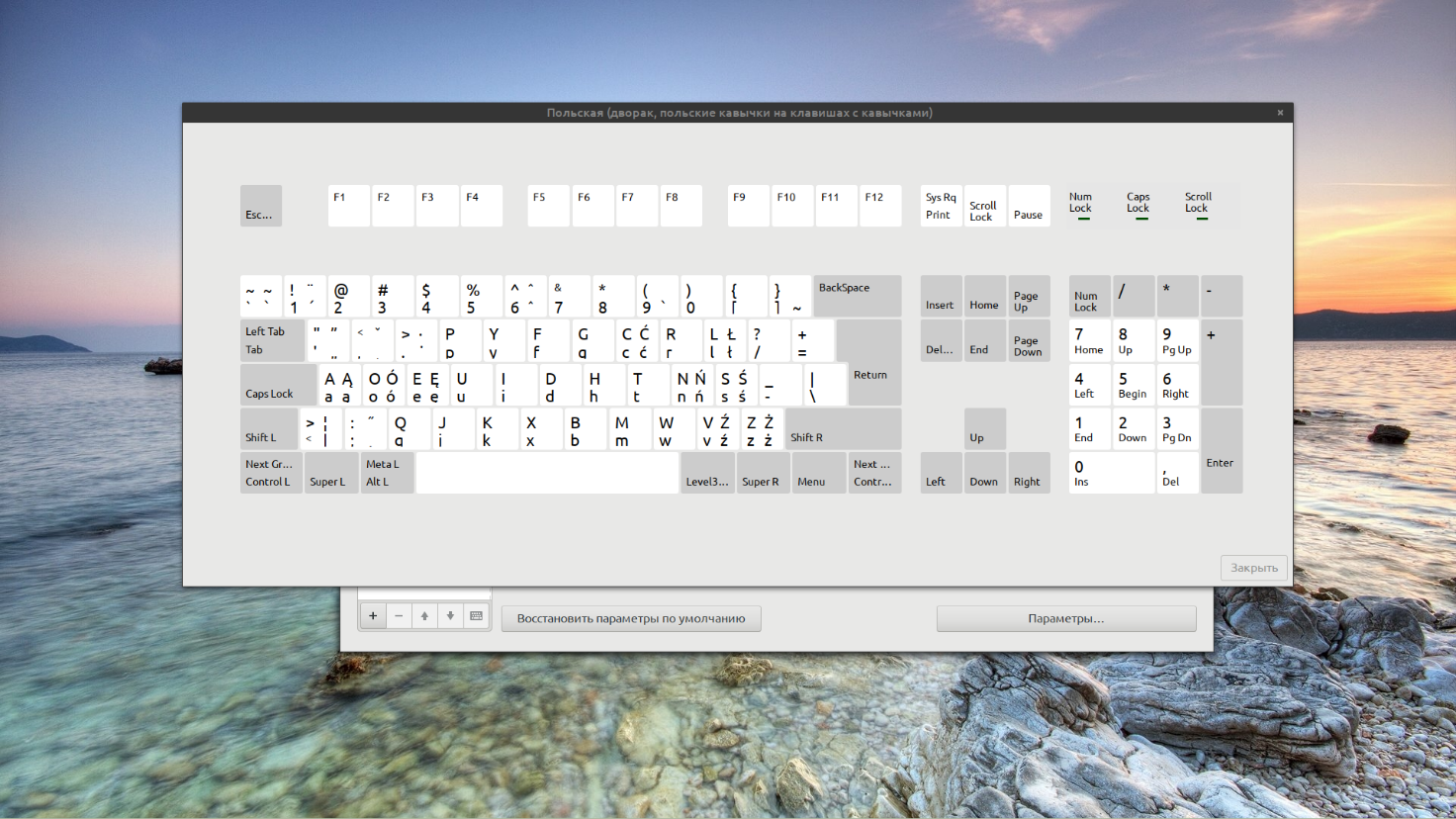1456x819 pixels.
Task: Close the keyboard layout preview window
Action: pos(1280,113)
